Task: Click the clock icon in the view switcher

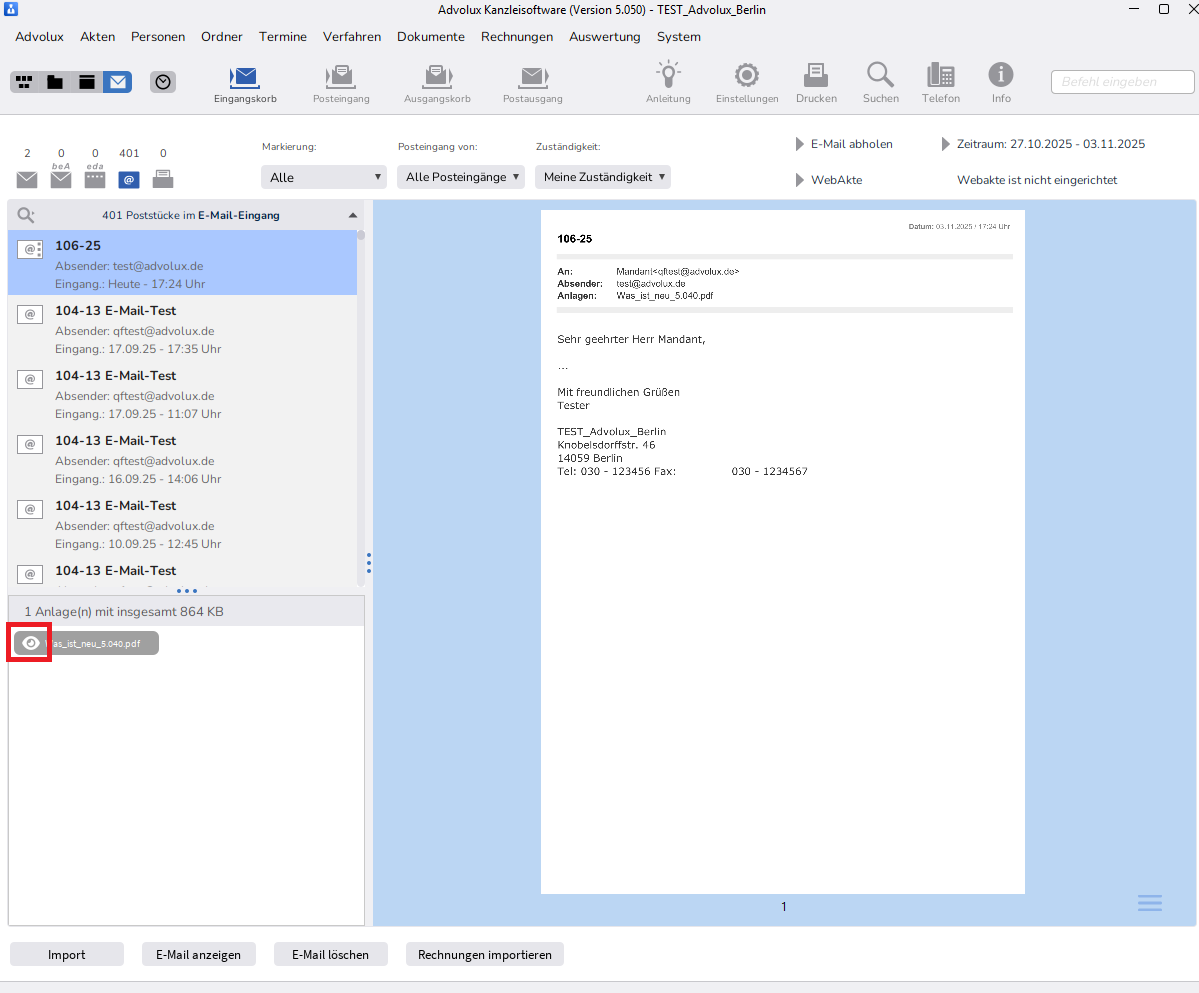Action: click(163, 82)
